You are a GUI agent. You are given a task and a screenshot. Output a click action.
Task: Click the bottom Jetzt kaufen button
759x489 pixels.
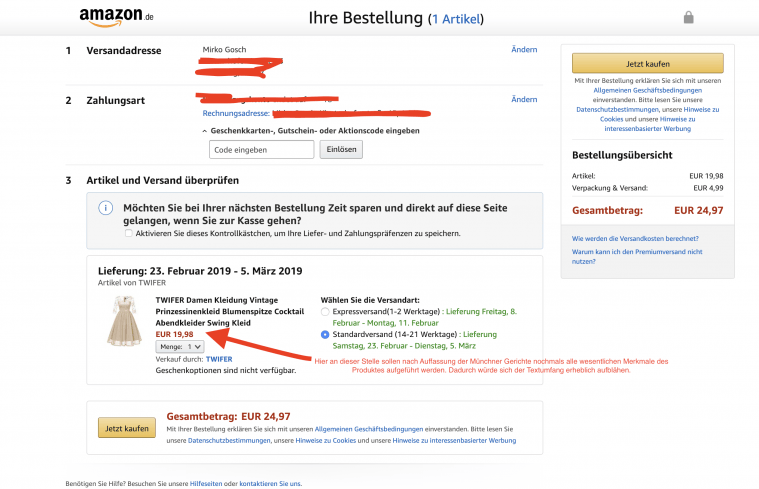(127, 428)
